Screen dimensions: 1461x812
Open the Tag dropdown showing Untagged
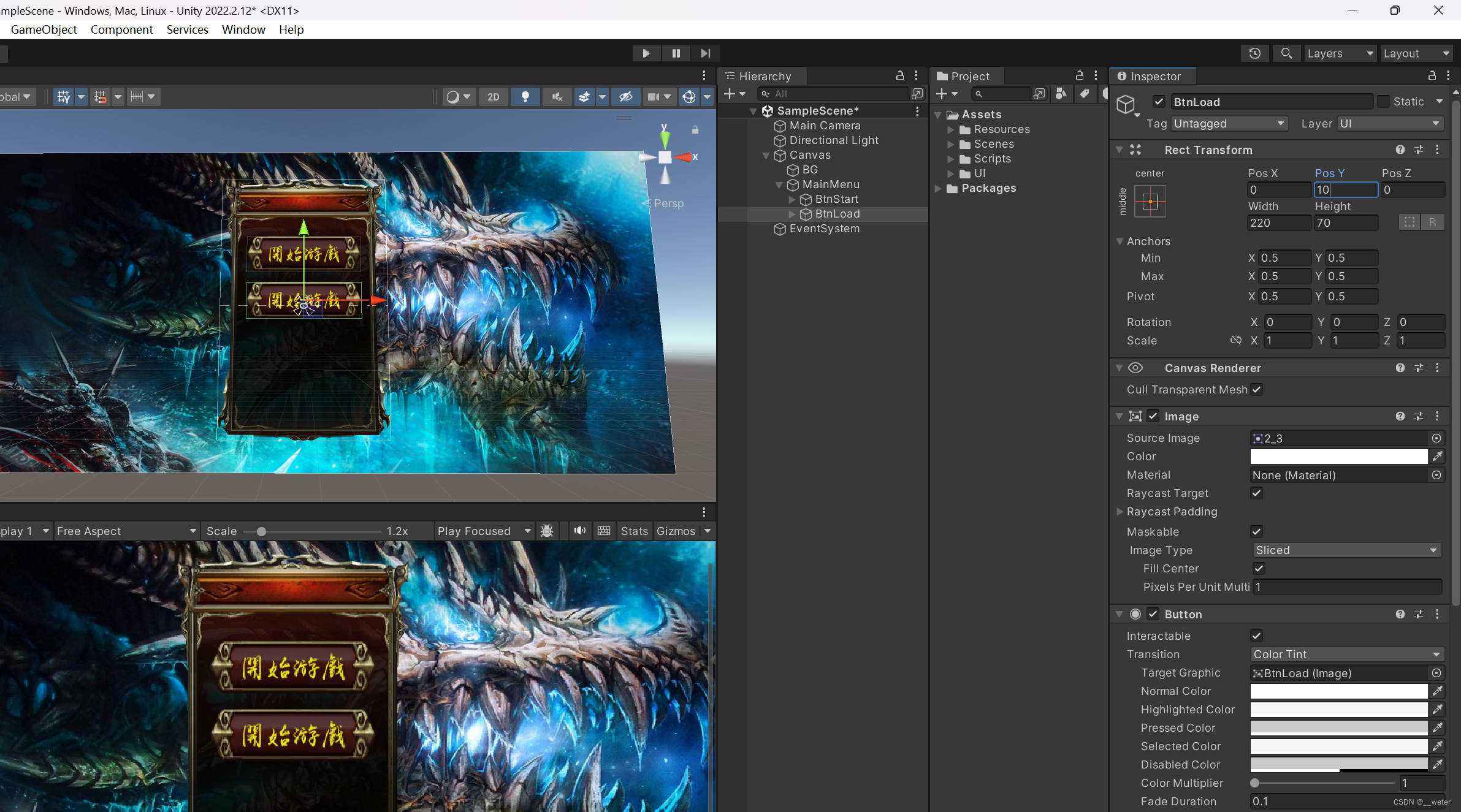[1229, 124]
